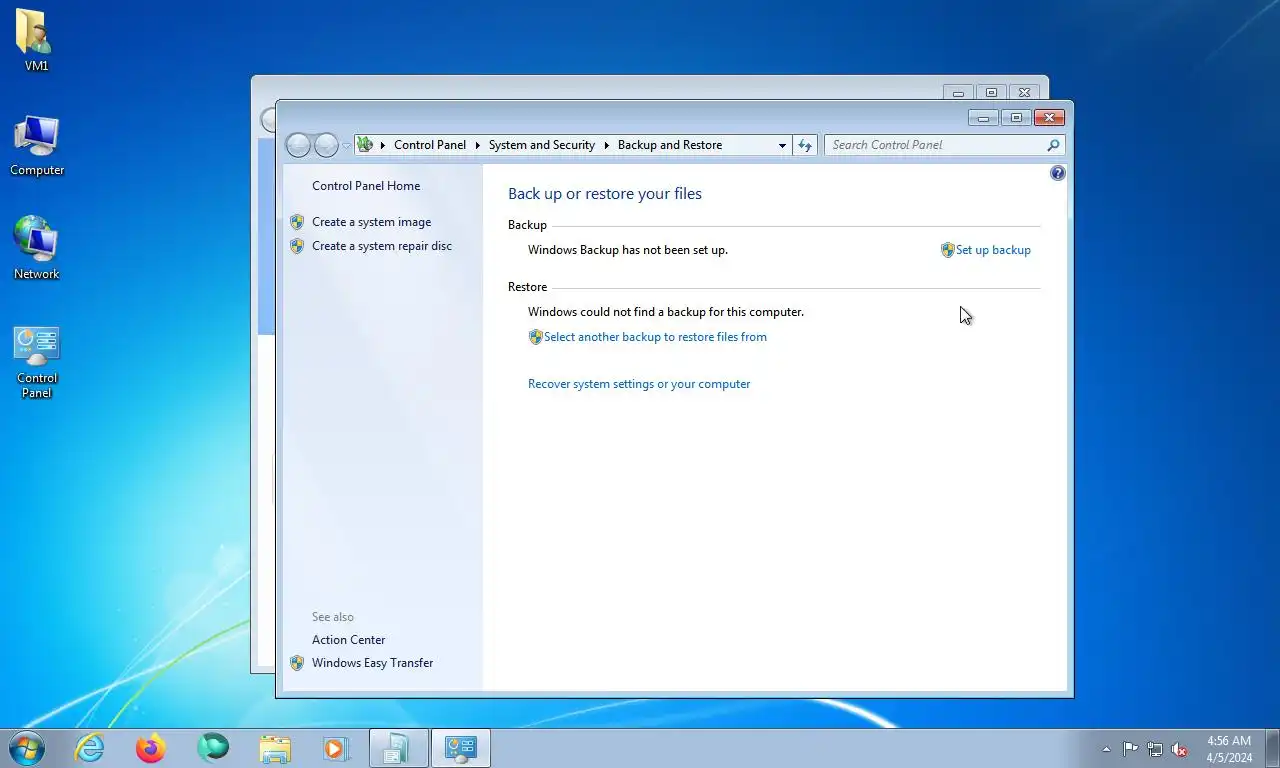Click the network status tray icon
This screenshot has width=1280, height=768.
[1155, 748]
